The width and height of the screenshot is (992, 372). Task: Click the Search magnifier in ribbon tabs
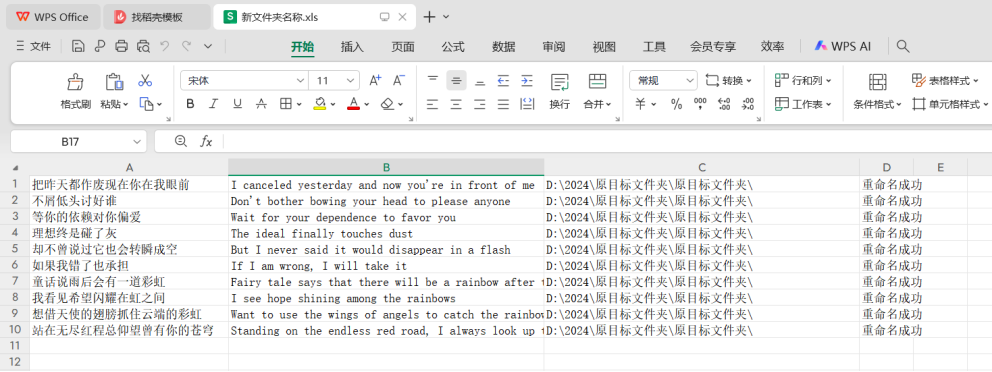903,46
